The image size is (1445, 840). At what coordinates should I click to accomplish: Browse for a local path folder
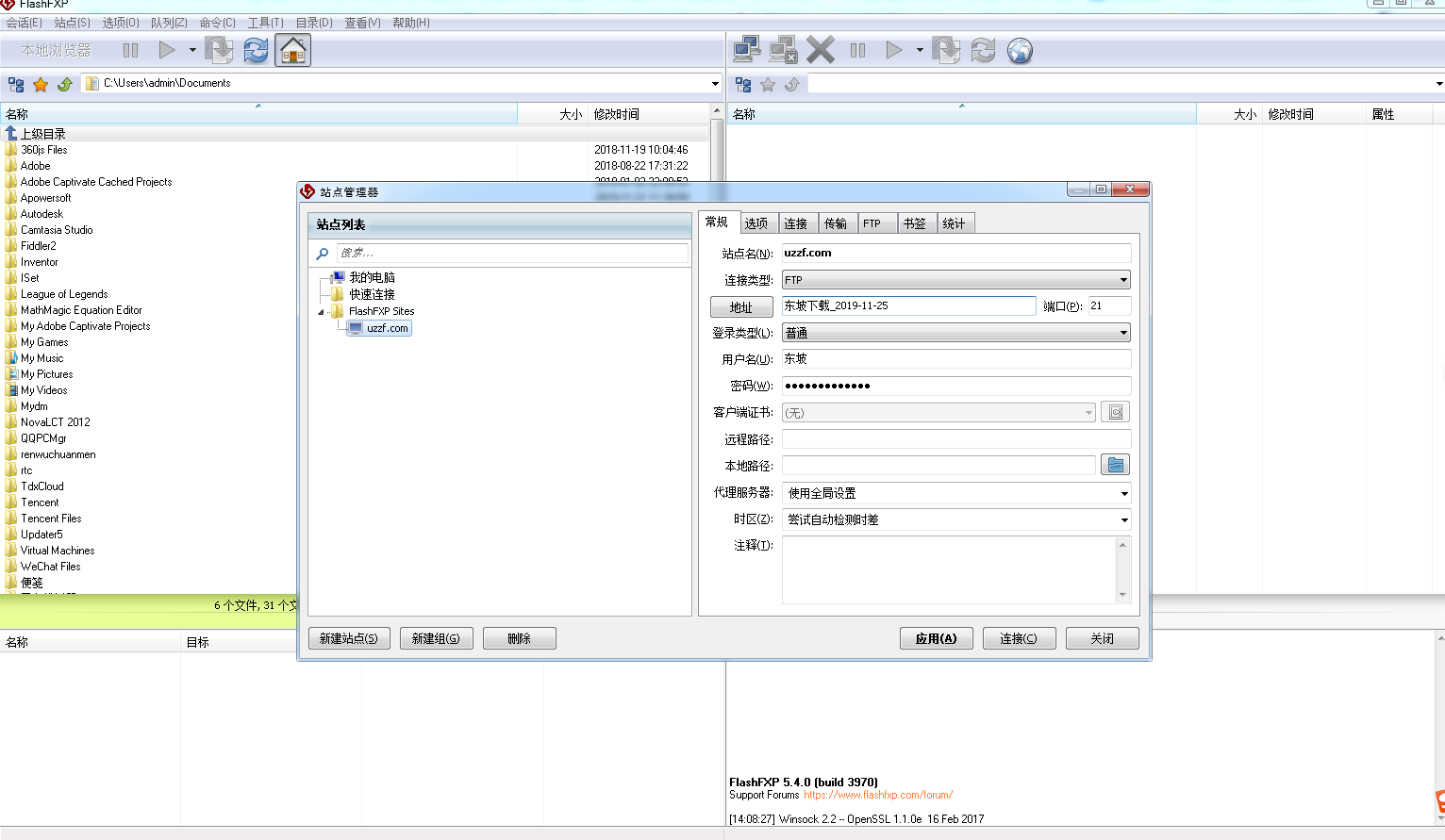pyautogui.click(x=1116, y=465)
